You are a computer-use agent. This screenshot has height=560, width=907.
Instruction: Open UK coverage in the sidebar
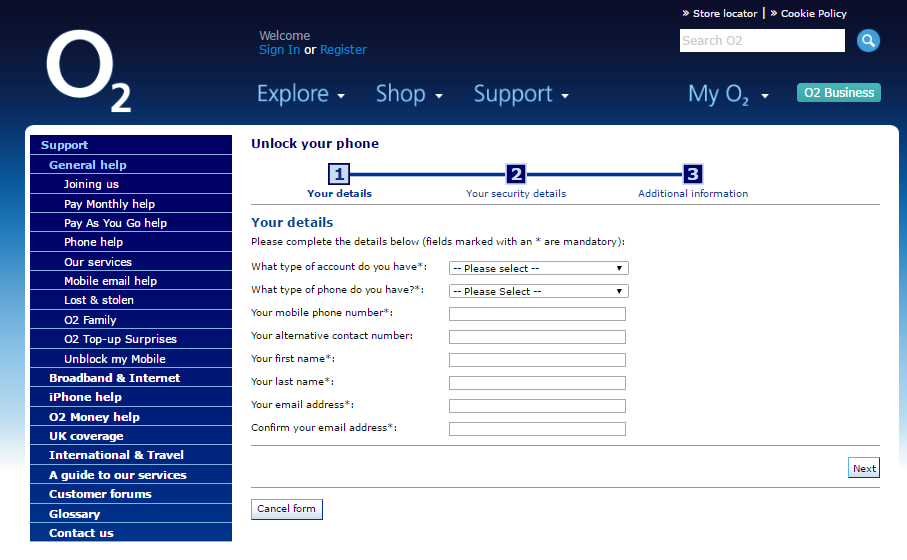click(131, 436)
